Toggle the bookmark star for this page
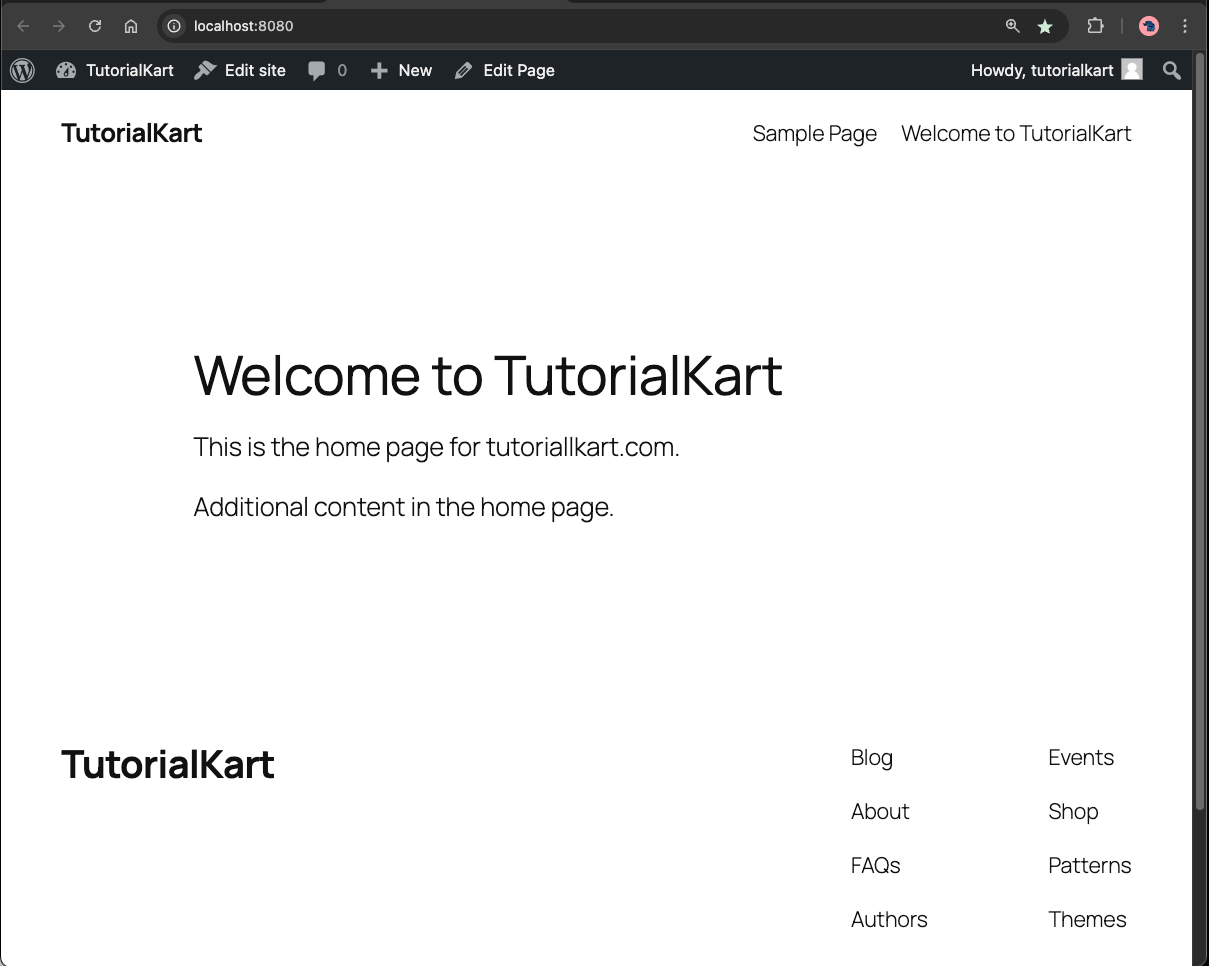Image resolution: width=1209 pixels, height=966 pixels. (1045, 26)
